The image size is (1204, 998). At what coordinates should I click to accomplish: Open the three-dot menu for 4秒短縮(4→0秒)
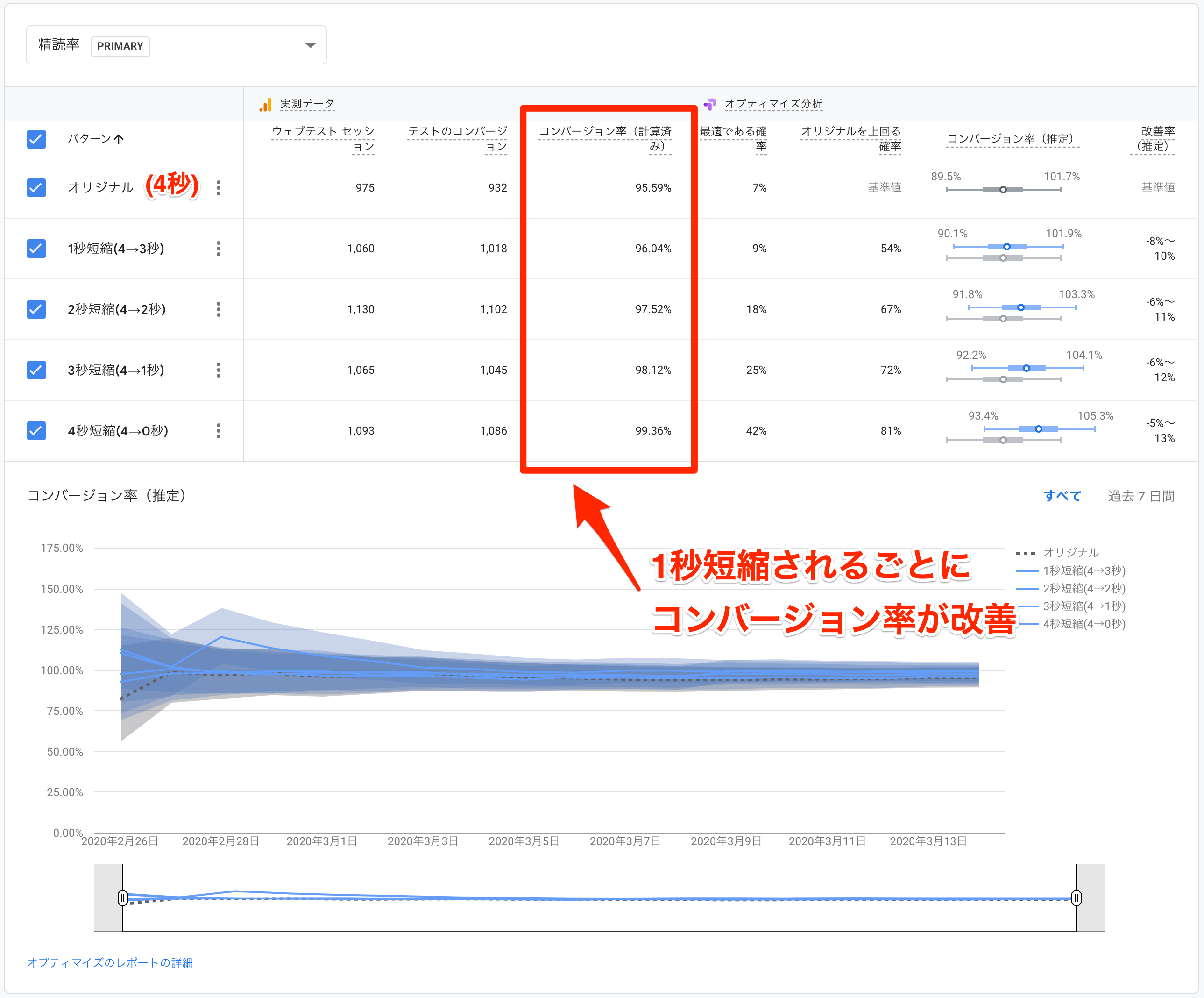point(219,431)
